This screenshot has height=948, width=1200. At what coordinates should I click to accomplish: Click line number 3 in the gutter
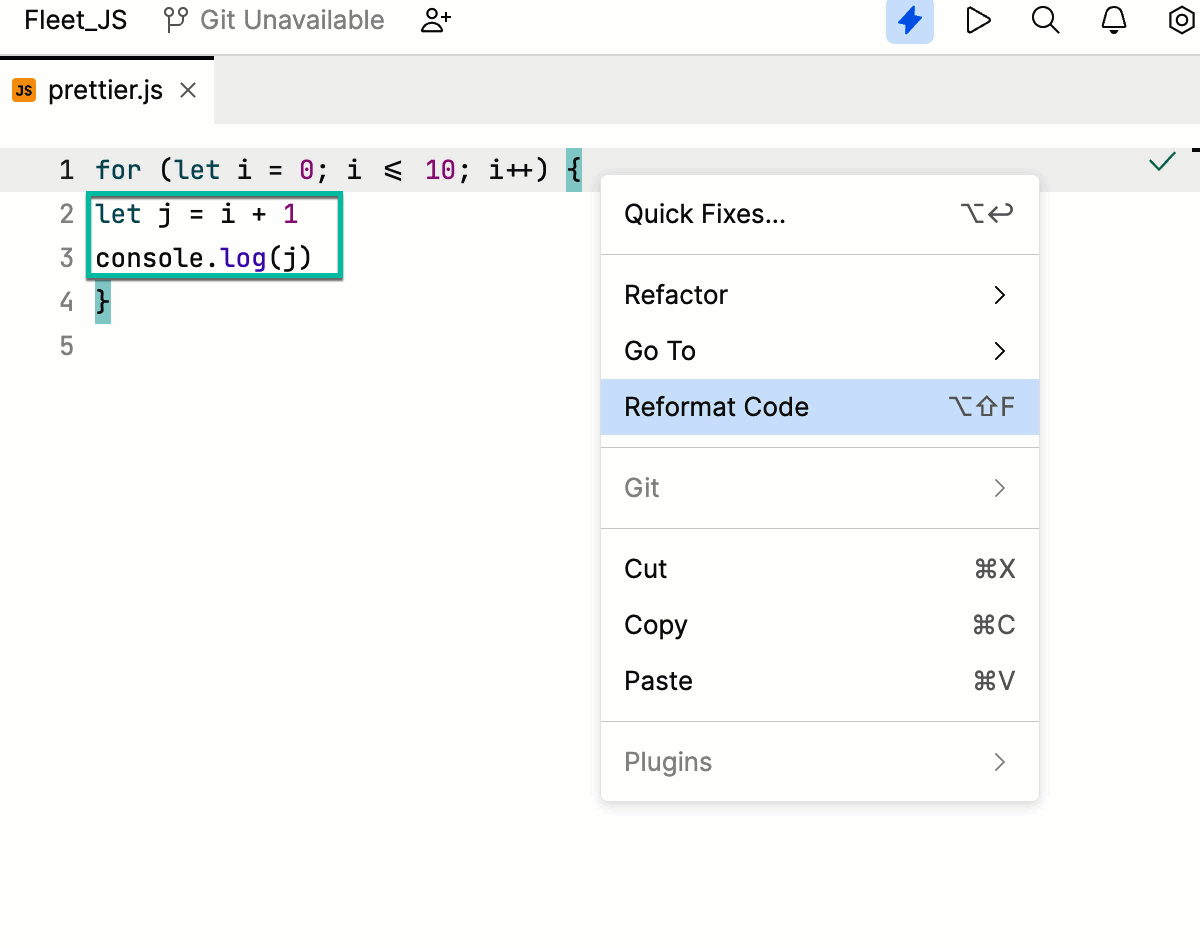(x=66, y=257)
